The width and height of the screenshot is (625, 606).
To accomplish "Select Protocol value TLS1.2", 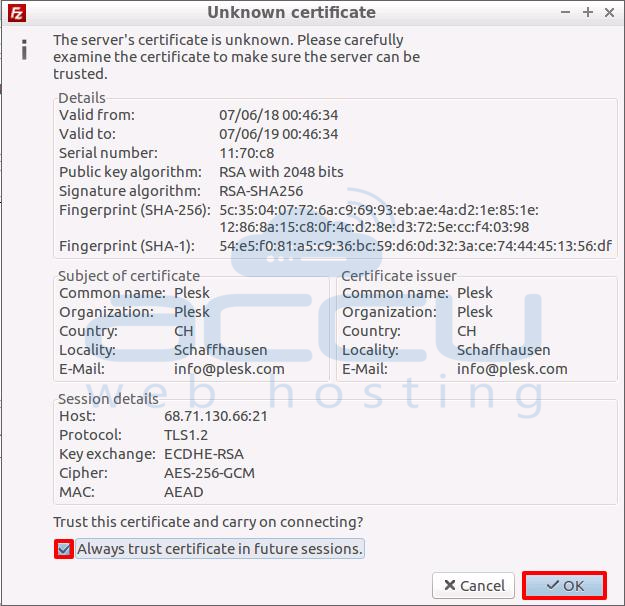I will [186, 435].
